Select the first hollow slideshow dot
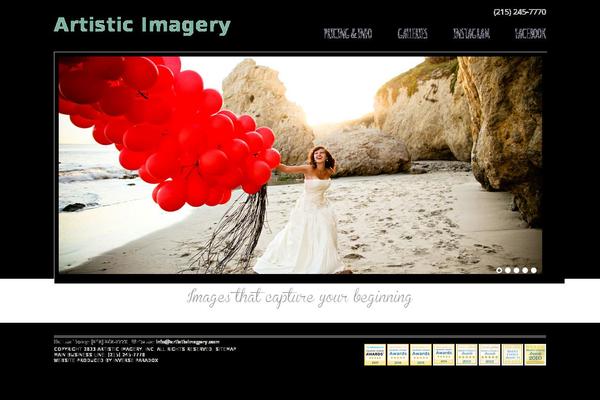Image resolution: width=600 pixels, height=400 pixels. pyautogui.click(x=499, y=270)
